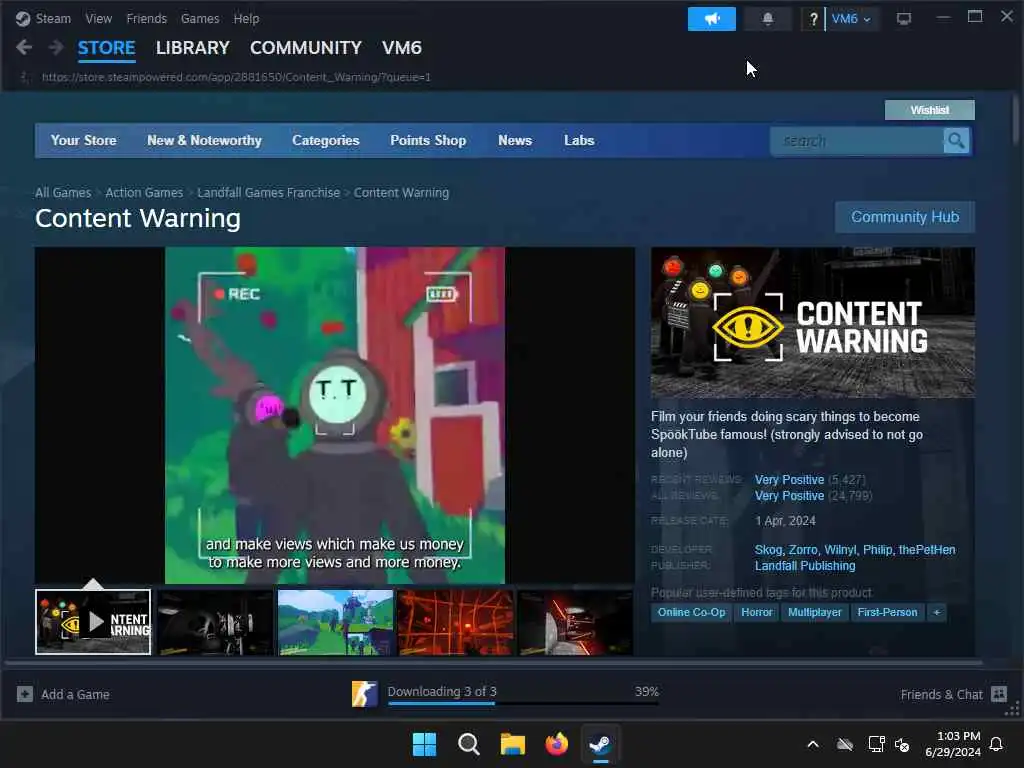1024x768 pixels.
Task: Select the Horror tag
Action: pyautogui.click(x=757, y=613)
